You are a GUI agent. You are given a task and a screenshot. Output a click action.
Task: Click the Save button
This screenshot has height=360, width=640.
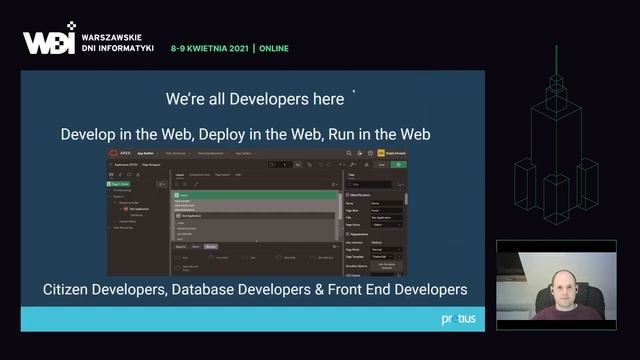pyautogui.click(x=381, y=164)
